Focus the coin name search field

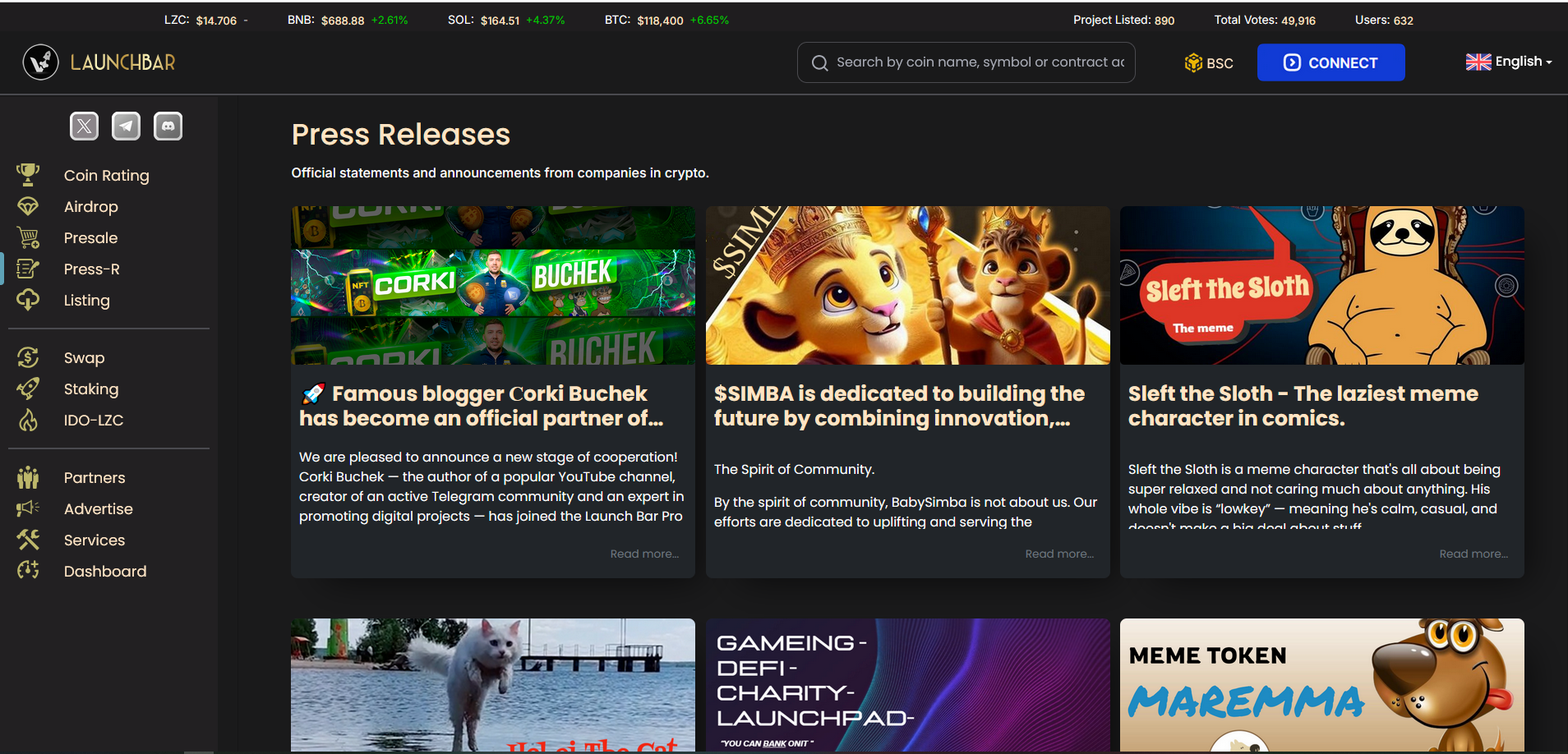pos(978,62)
